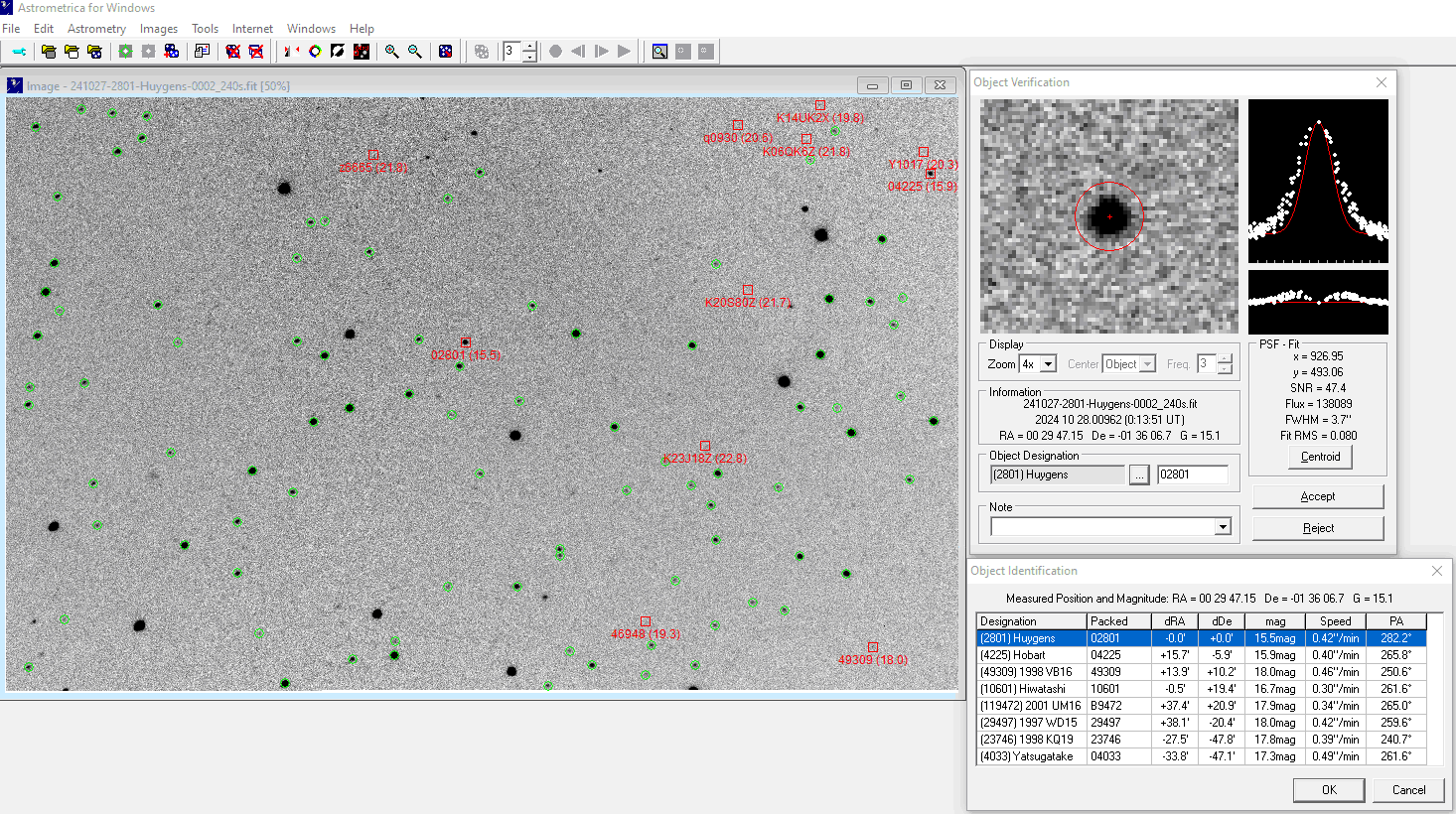This screenshot has height=814, width=1456.
Task: Click the toolbar number field showing 3
Action: (511, 52)
